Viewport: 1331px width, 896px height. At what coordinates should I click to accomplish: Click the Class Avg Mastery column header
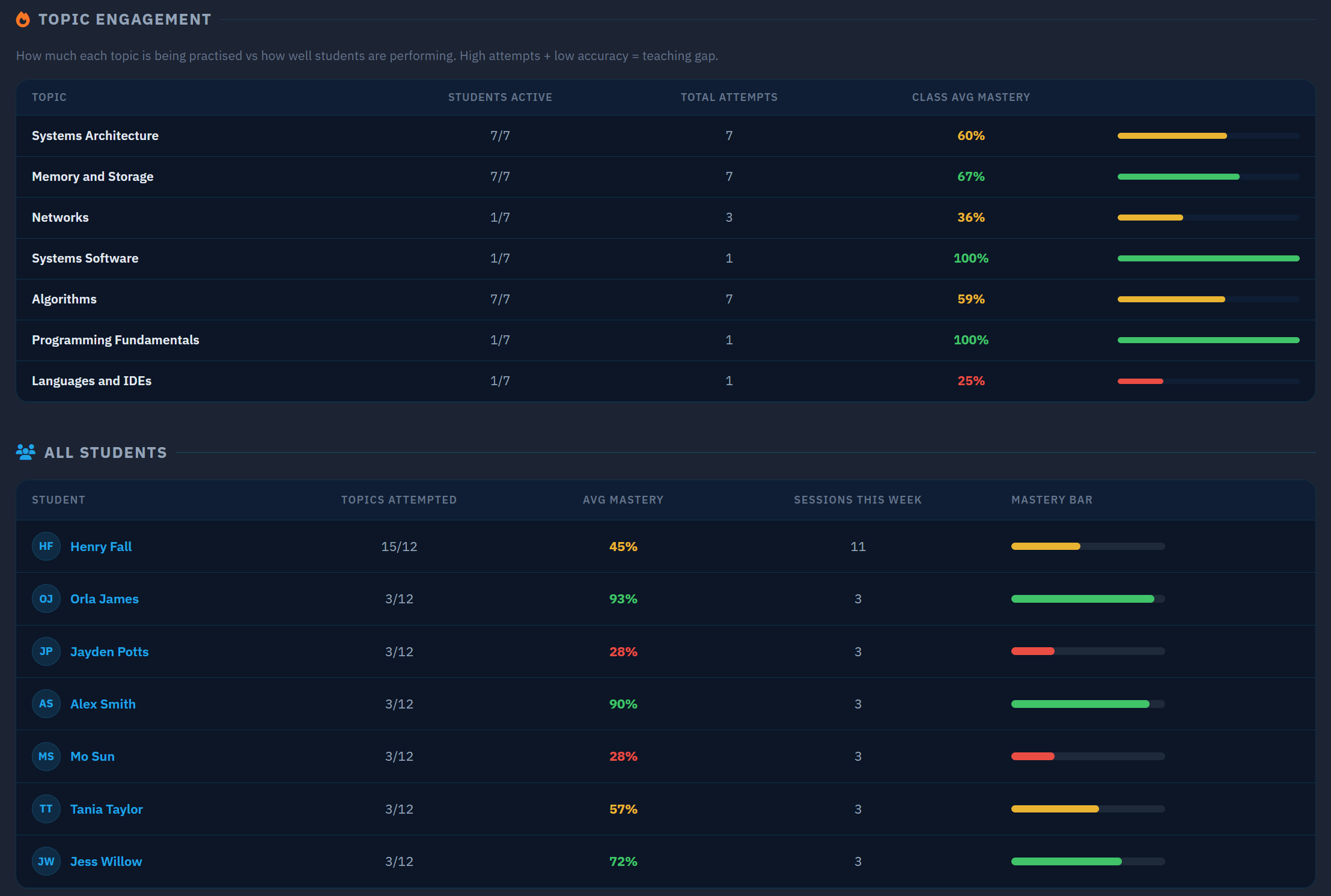pos(970,97)
